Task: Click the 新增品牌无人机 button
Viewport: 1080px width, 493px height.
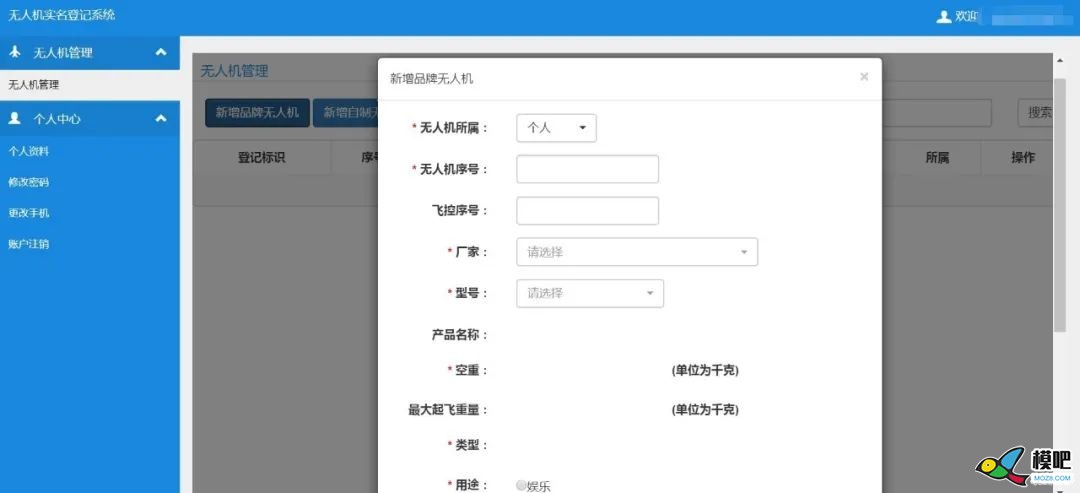Action: (258, 113)
